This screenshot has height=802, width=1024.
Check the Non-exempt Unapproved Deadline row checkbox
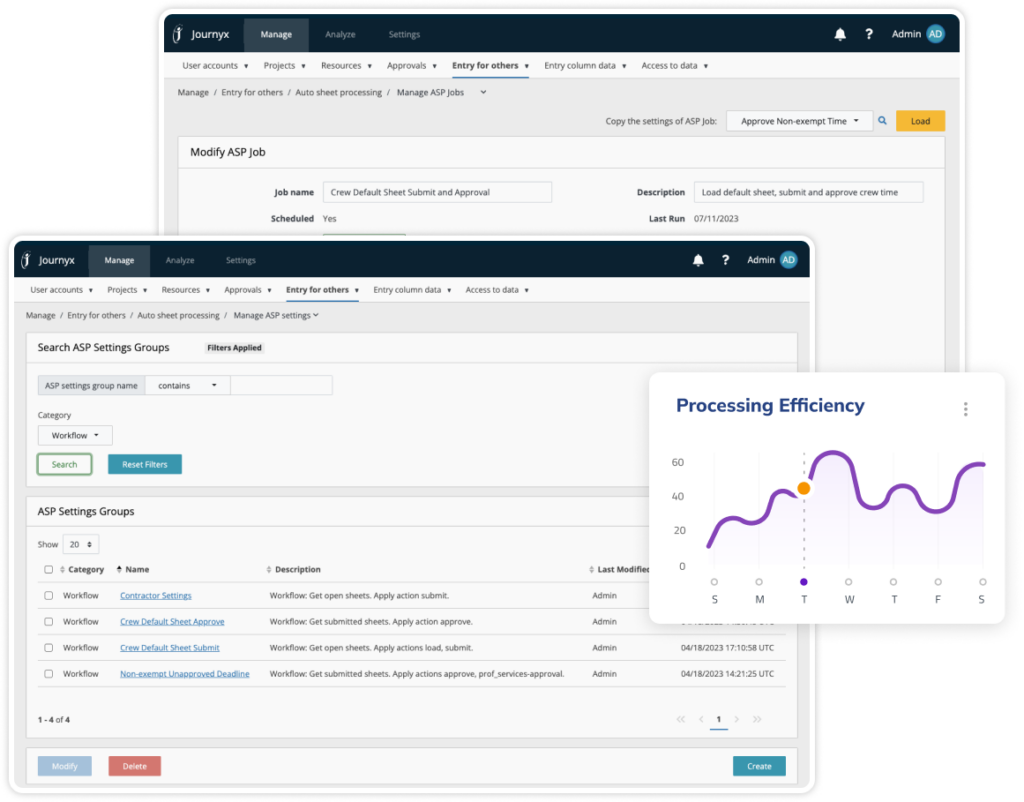pyautogui.click(x=48, y=673)
